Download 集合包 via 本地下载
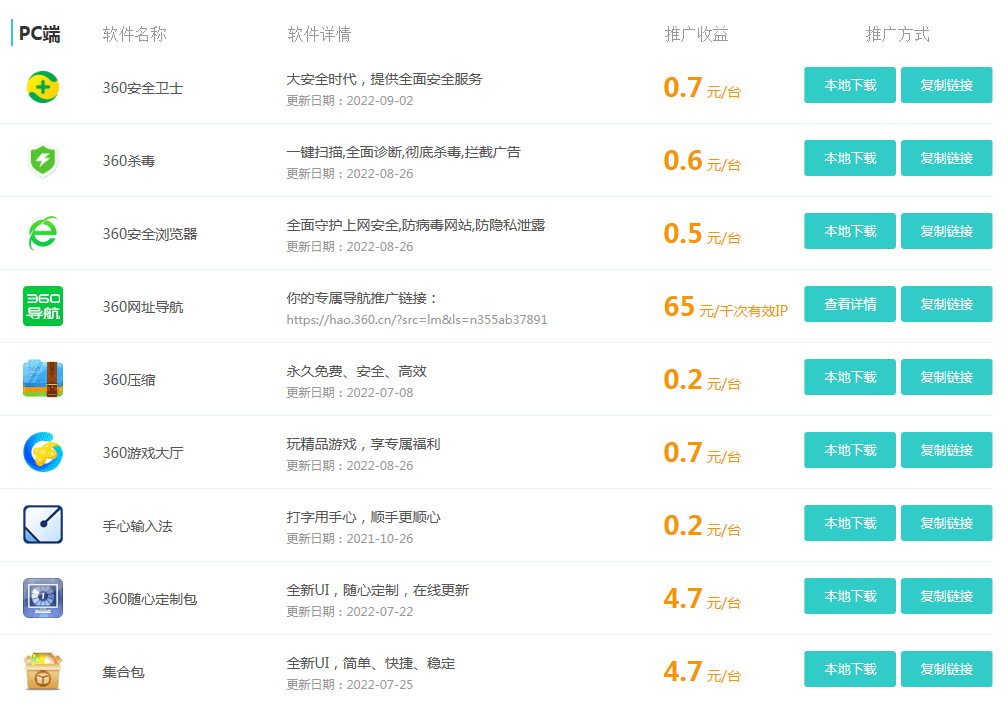The image size is (1008, 705). click(x=850, y=669)
